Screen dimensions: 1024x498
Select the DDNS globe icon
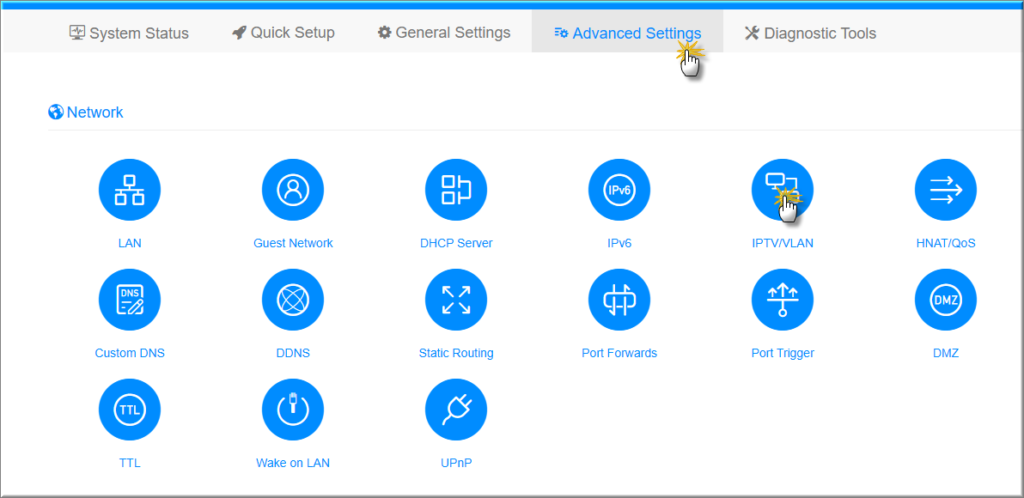pos(293,300)
